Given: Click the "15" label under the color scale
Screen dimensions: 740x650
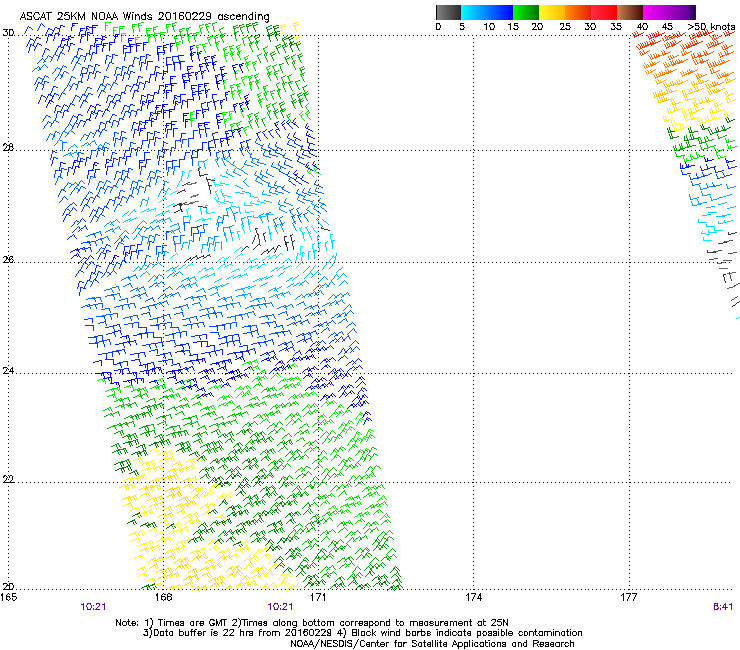Looking at the screenshot, I should click(x=513, y=26).
